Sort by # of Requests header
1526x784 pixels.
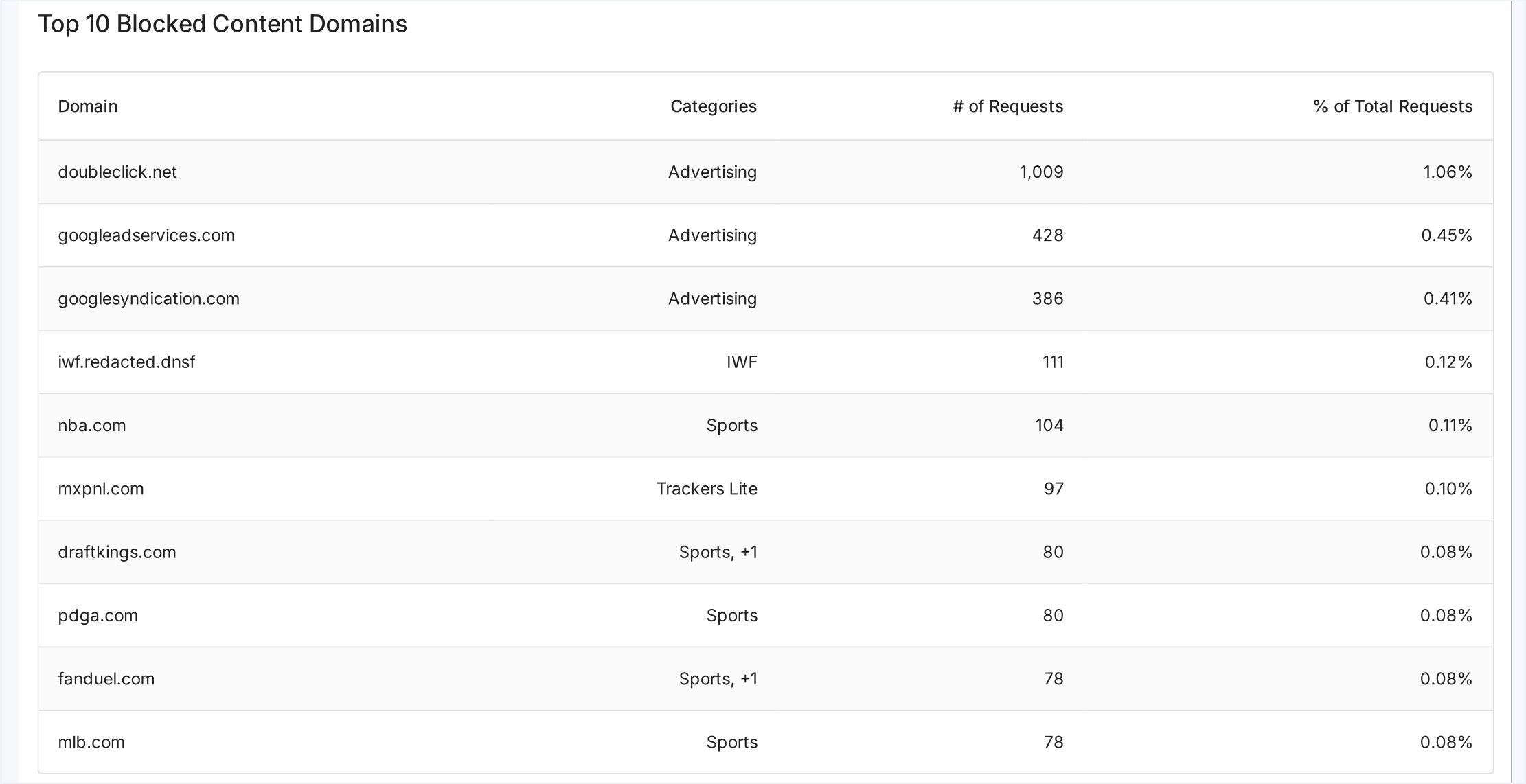tap(1007, 106)
